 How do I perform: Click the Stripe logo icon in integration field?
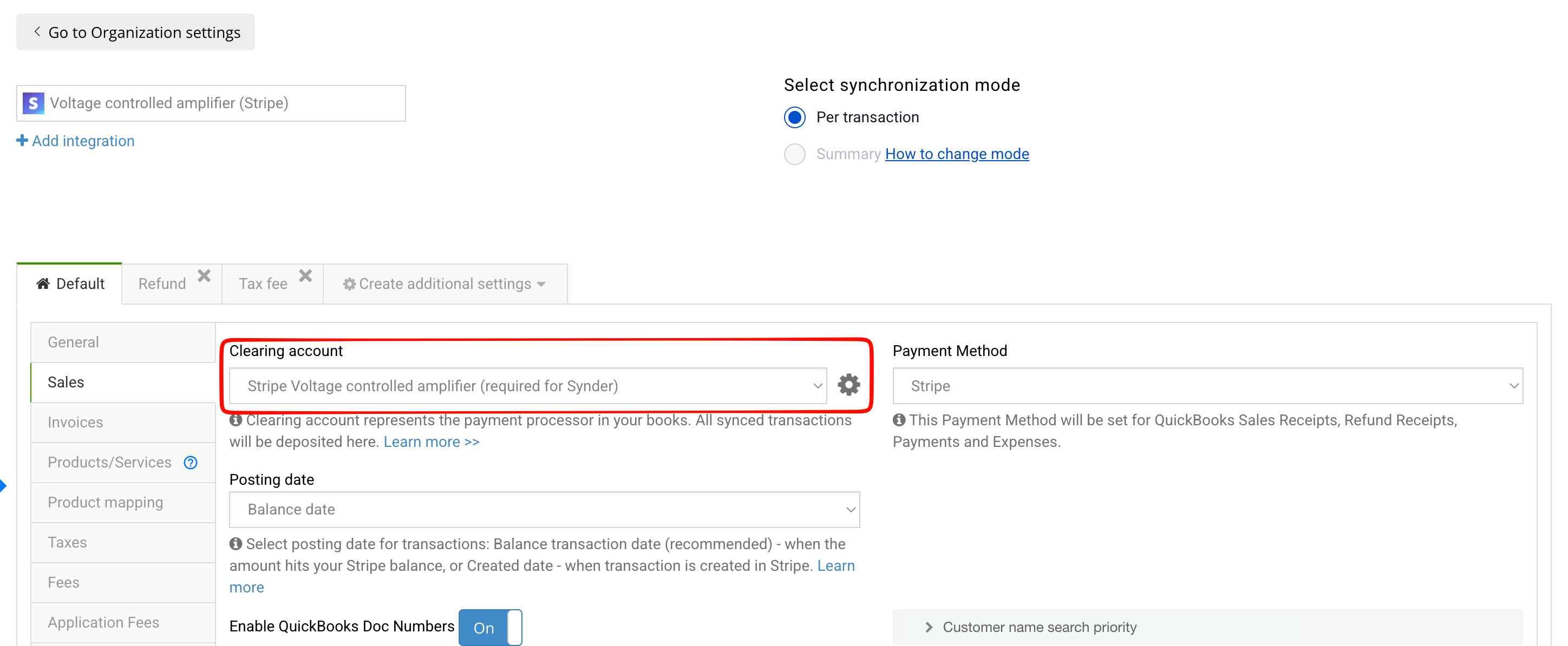tap(34, 103)
